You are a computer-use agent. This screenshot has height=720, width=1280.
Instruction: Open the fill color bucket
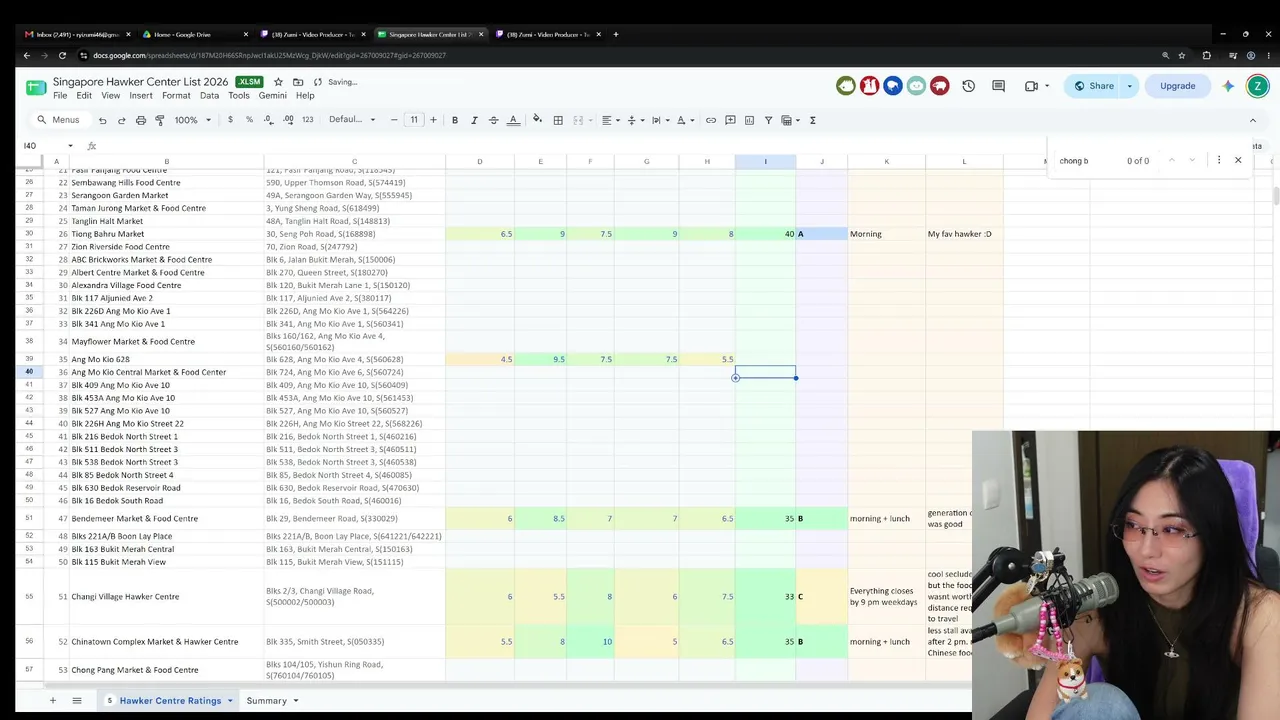point(537,120)
